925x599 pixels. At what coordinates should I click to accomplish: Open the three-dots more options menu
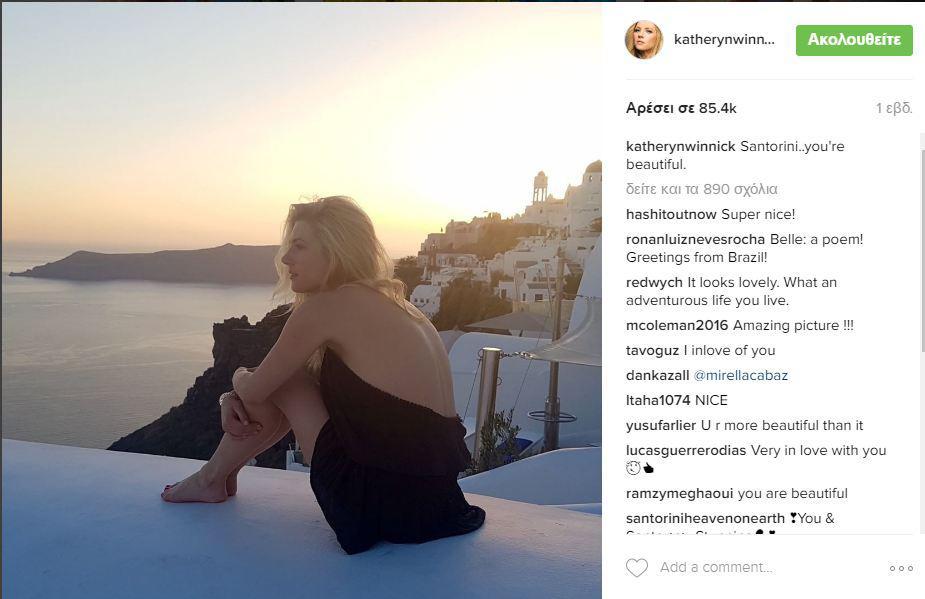coord(901,568)
